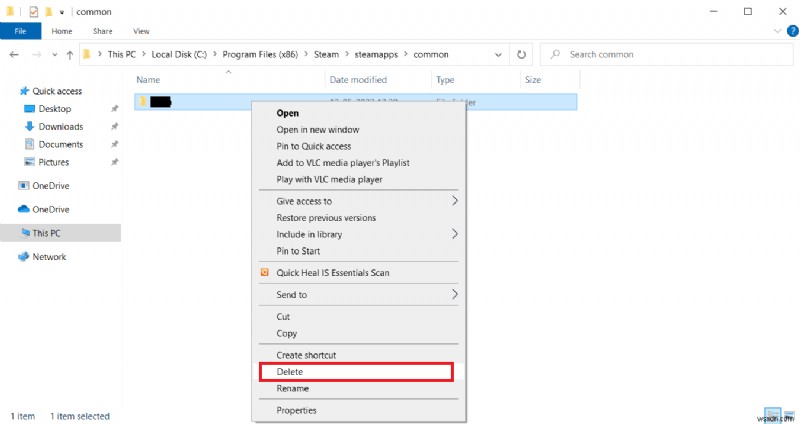Choose Restore previous versions

coord(326,218)
